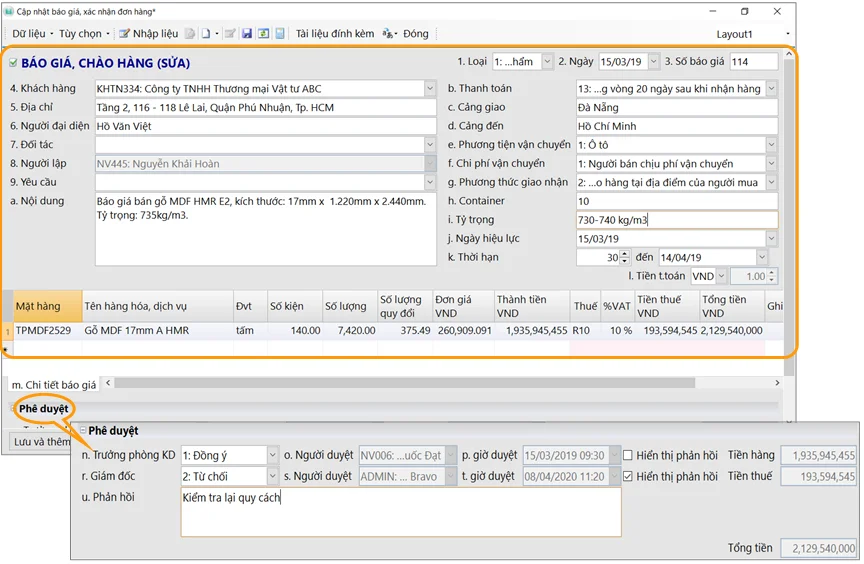Click the Đóng button in toolbar
864x564 pixels.
[x=415, y=34]
